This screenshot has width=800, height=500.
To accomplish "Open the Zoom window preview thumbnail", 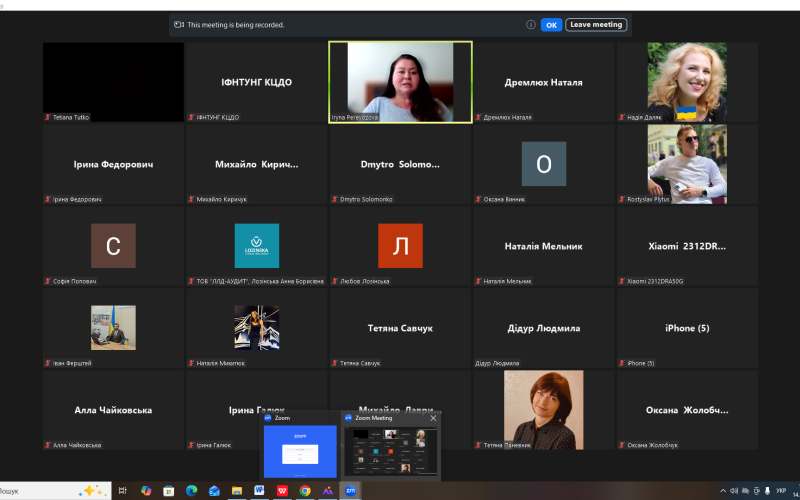I will click(x=300, y=452).
